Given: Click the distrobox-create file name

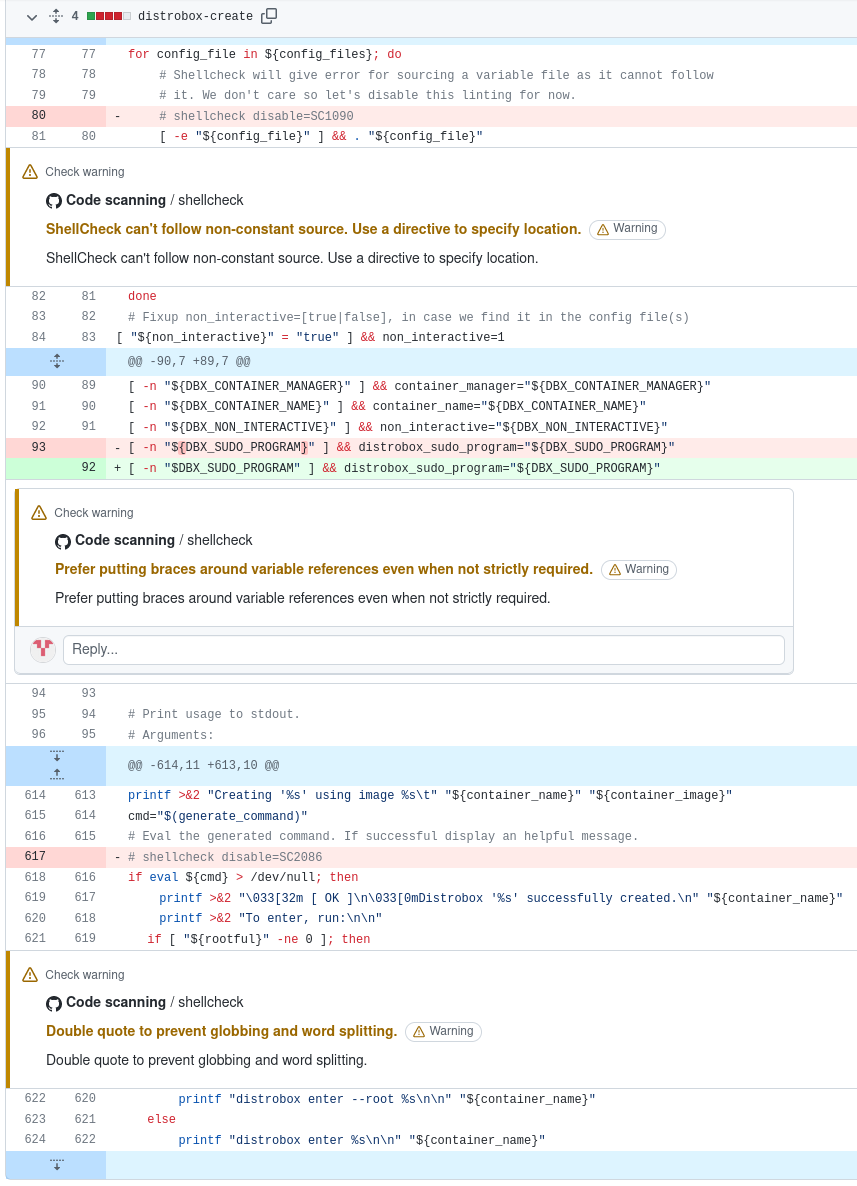Looking at the screenshot, I should point(195,16).
